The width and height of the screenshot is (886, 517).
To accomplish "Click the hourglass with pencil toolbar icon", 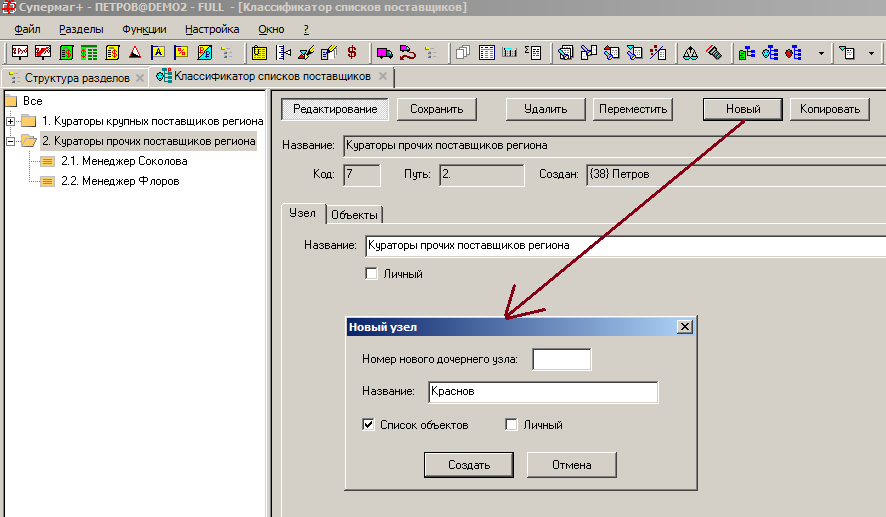I will (306, 53).
